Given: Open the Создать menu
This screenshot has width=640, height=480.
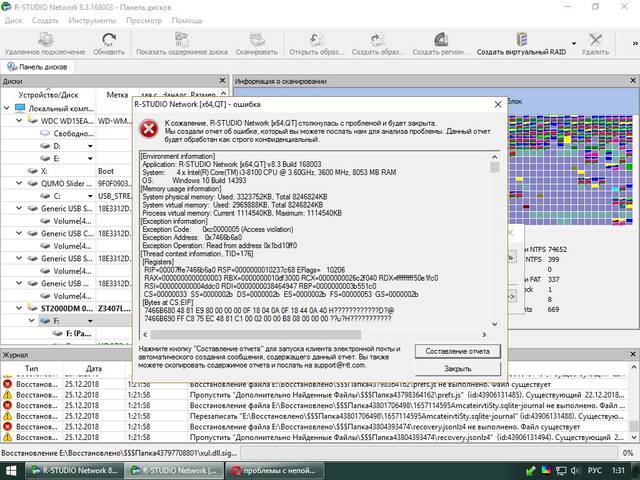Looking at the screenshot, I should 45,20.
